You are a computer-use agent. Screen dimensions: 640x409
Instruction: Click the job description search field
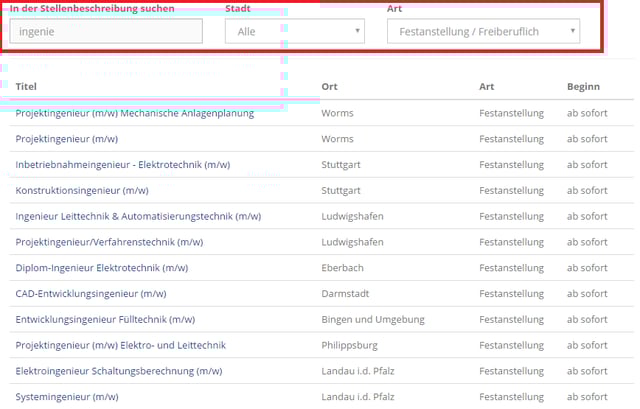[x=106, y=31]
